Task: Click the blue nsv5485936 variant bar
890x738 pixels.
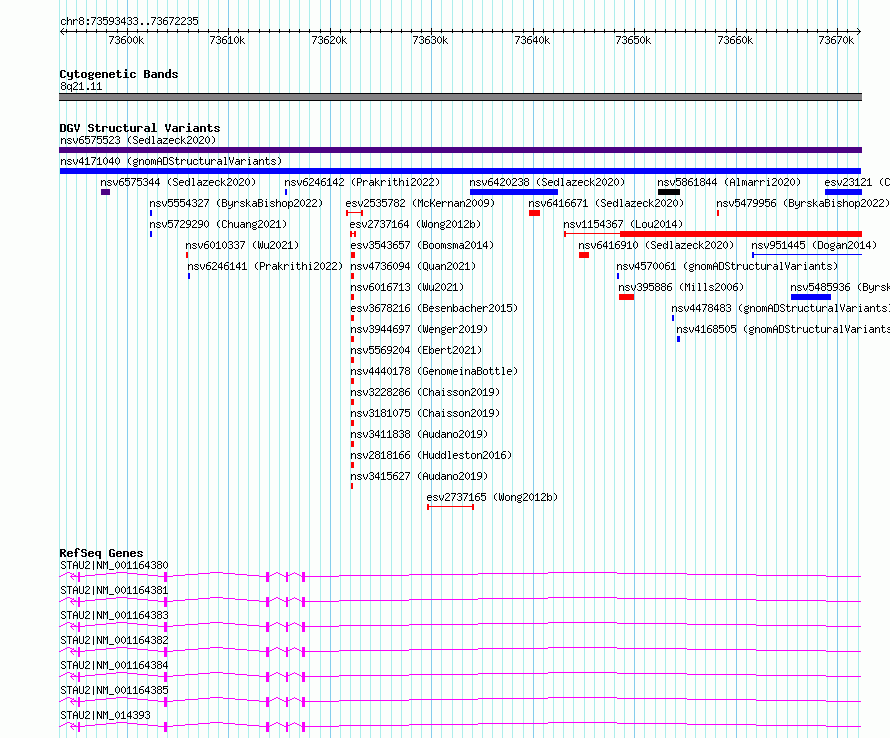Action: (x=811, y=297)
